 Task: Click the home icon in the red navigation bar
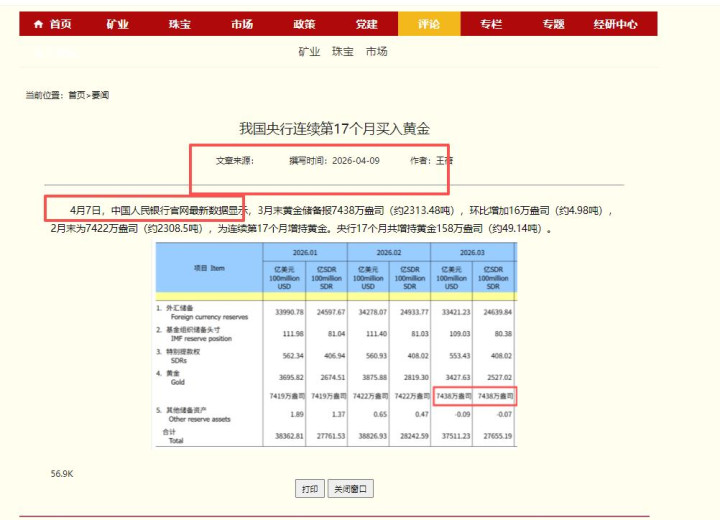39,24
